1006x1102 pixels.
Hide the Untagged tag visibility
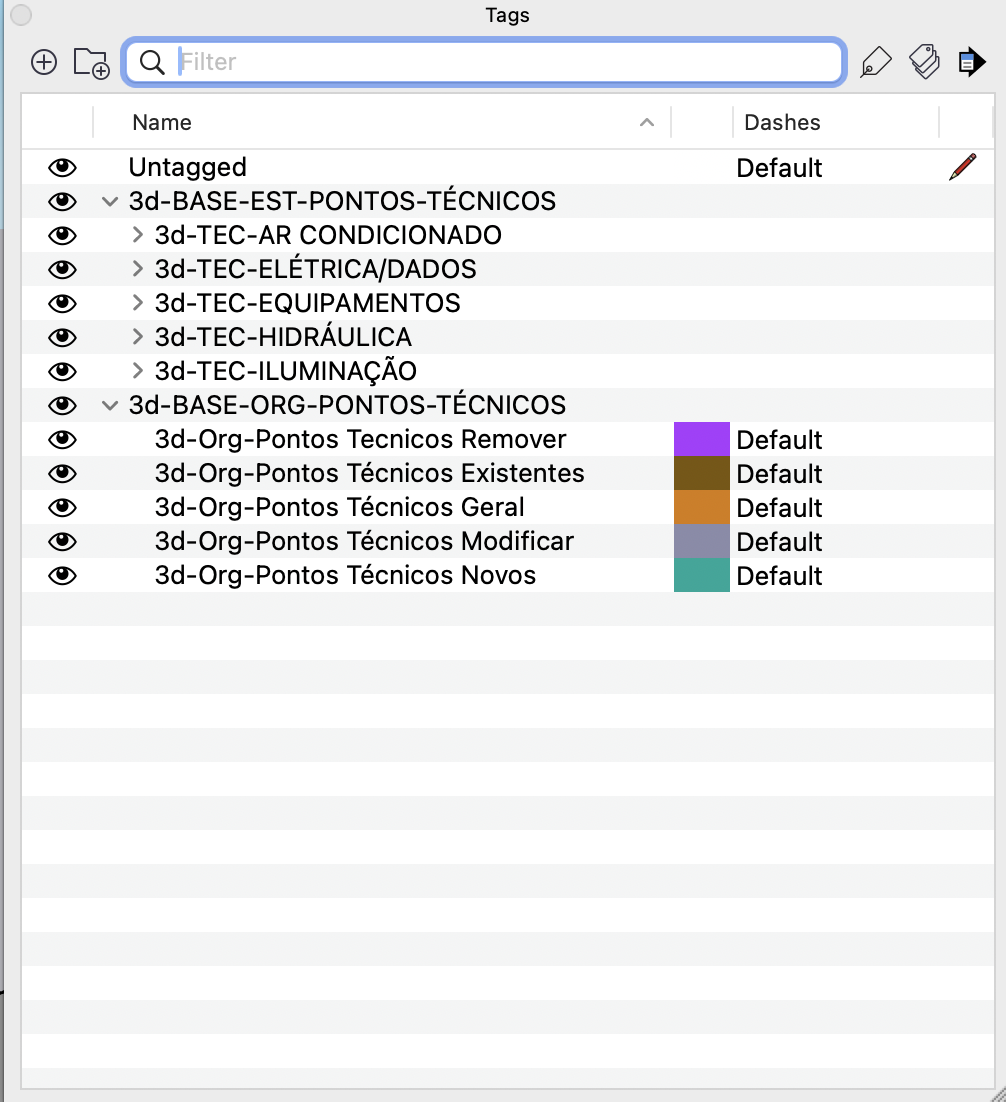62,167
